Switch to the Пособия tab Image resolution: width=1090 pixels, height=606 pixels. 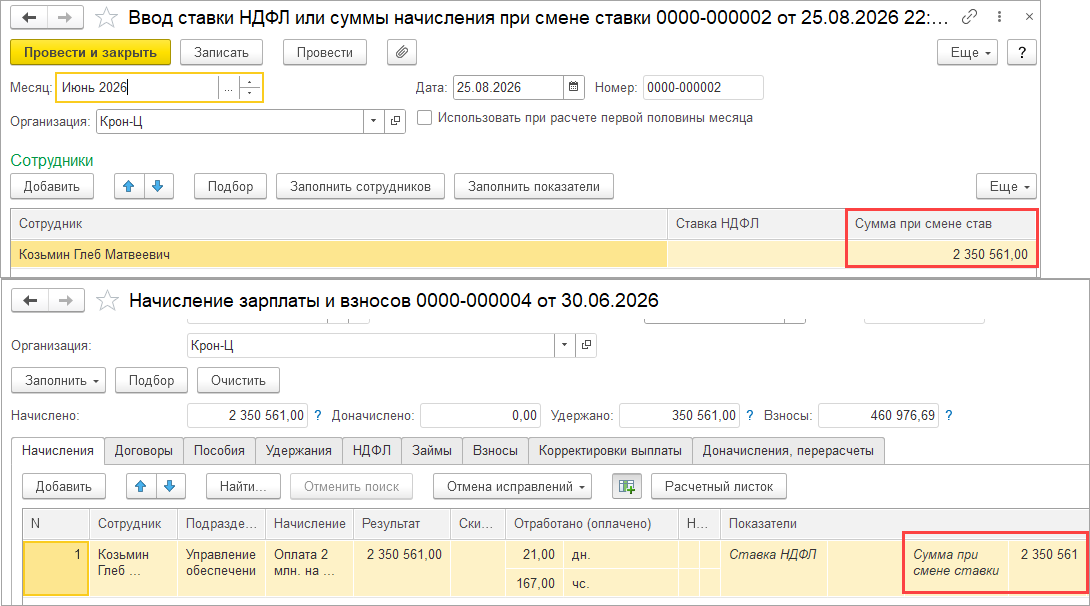(219, 450)
